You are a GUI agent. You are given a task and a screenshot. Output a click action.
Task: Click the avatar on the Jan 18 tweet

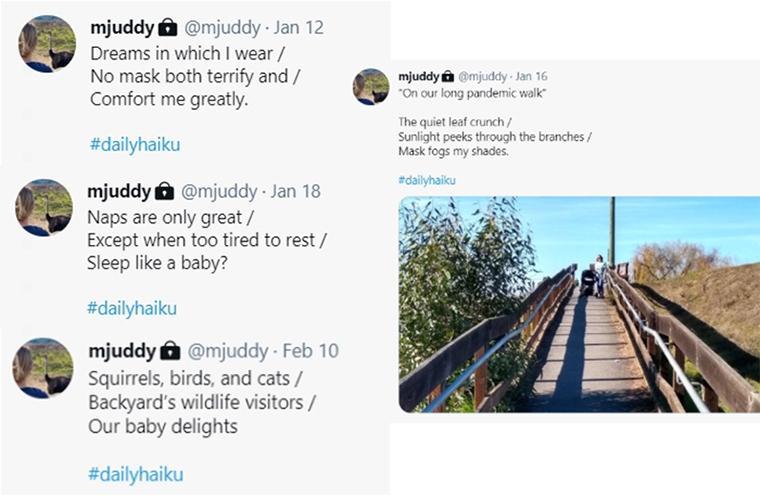[44, 208]
